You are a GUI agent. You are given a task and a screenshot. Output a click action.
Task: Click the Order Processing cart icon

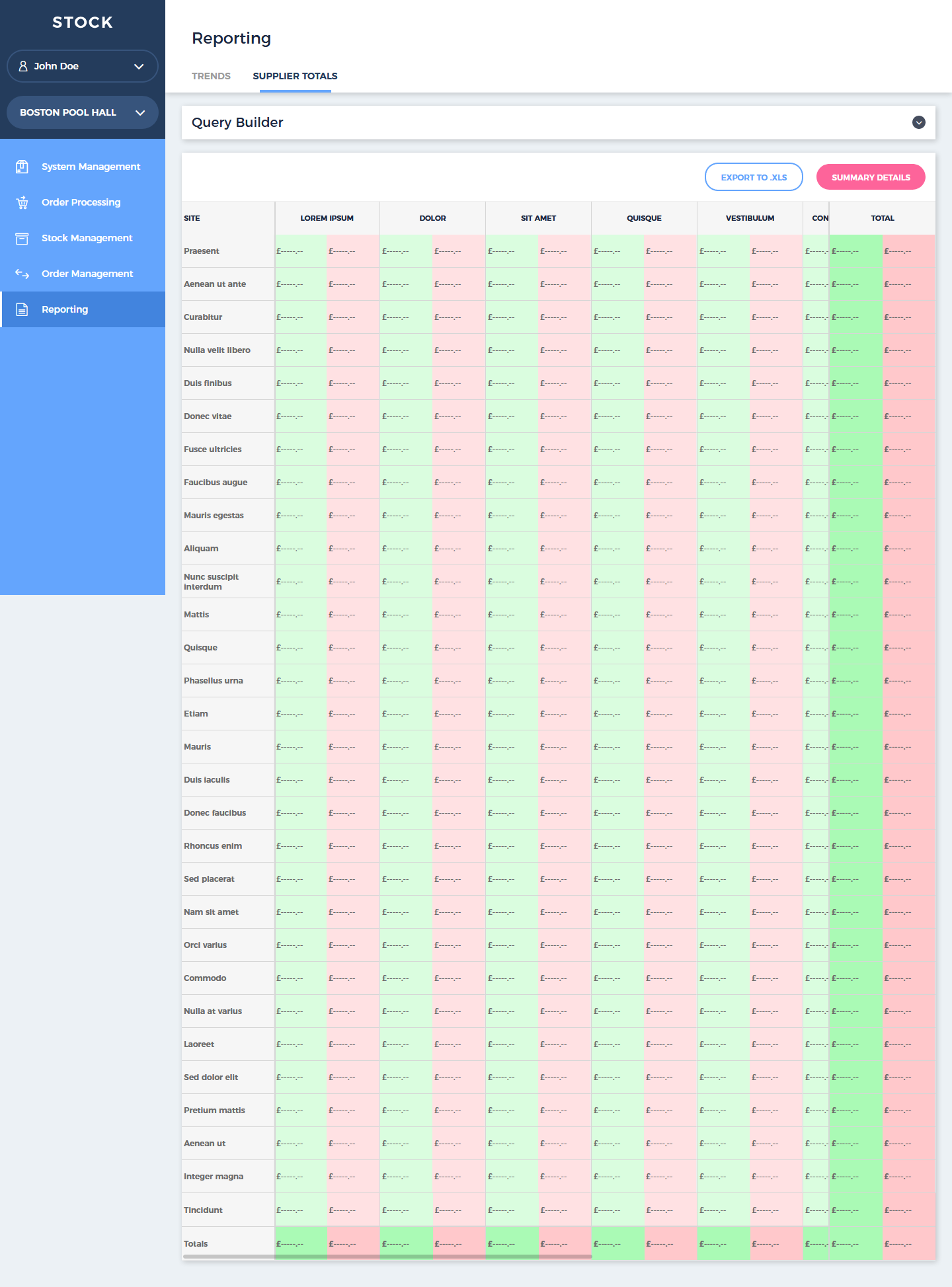coord(22,202)
